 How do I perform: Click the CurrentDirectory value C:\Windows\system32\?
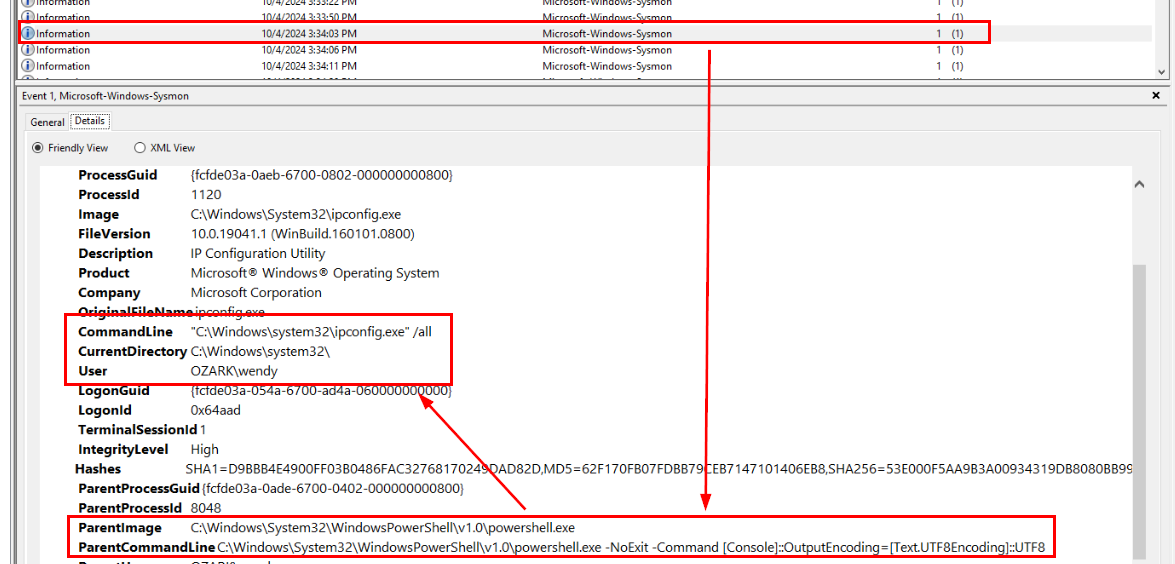[260, 351]
